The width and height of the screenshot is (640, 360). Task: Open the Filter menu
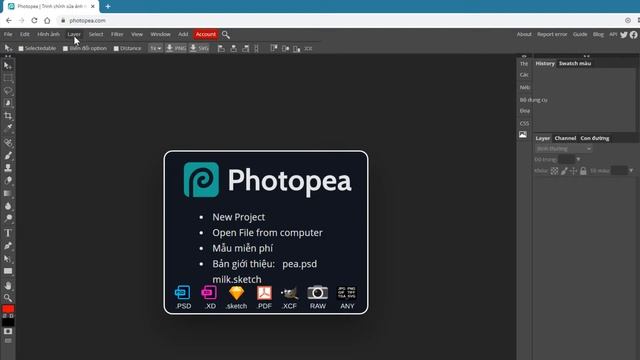(x=117, y=34)
